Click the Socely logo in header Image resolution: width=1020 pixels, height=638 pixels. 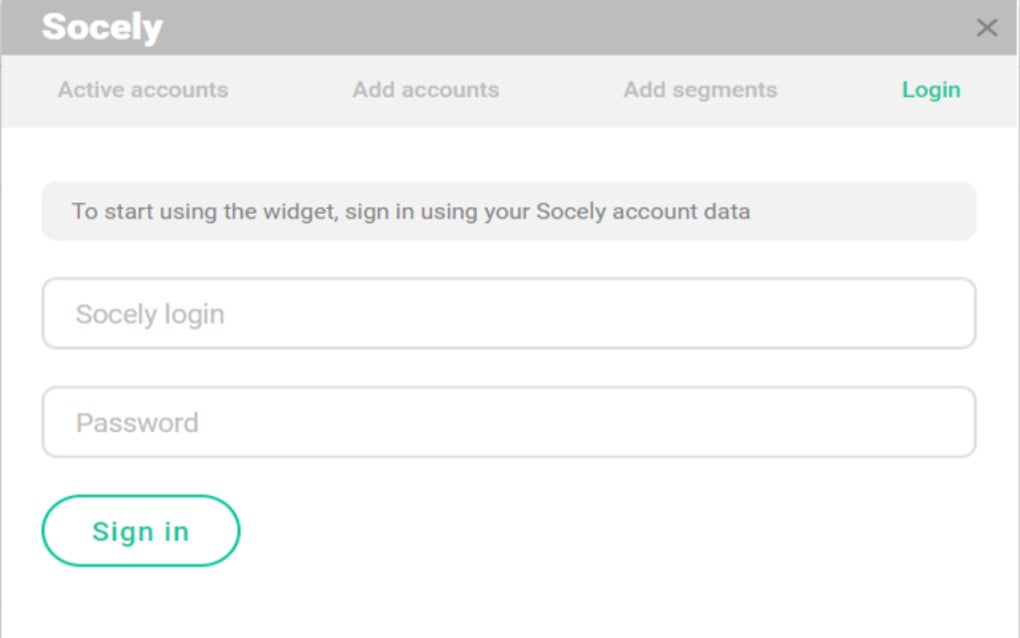[x=102, y=27]
